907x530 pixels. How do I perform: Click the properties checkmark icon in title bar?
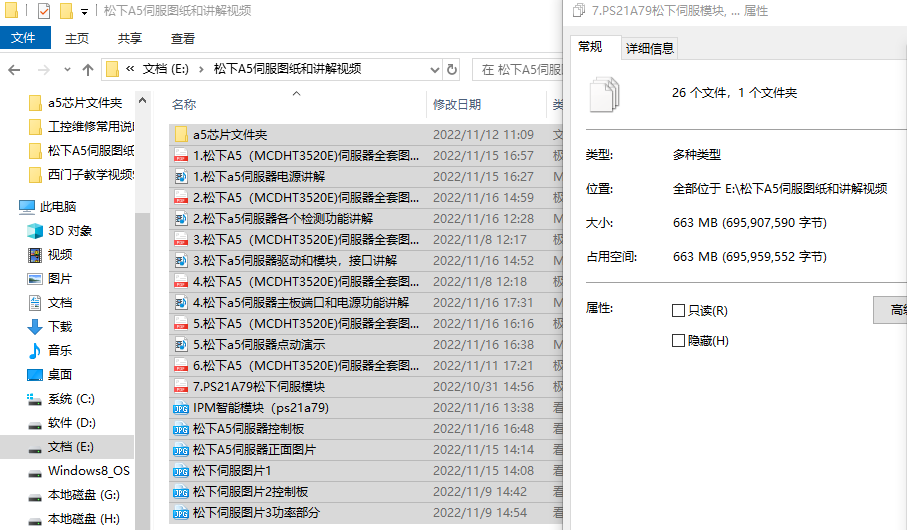(44, 10)
